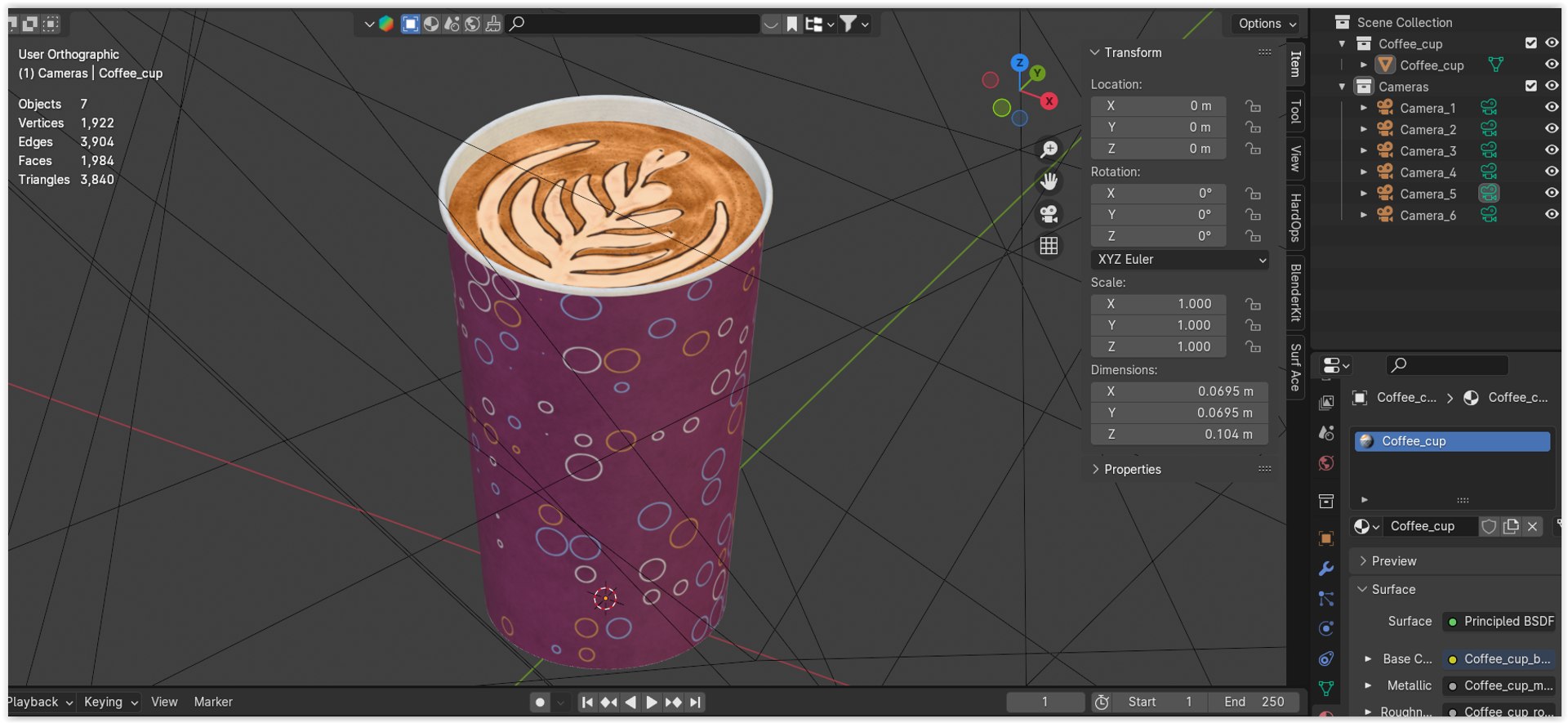This screenshot has height=723, width=1568.
Task: Open the Marker menu in timeline
Action: pos(213,702)
